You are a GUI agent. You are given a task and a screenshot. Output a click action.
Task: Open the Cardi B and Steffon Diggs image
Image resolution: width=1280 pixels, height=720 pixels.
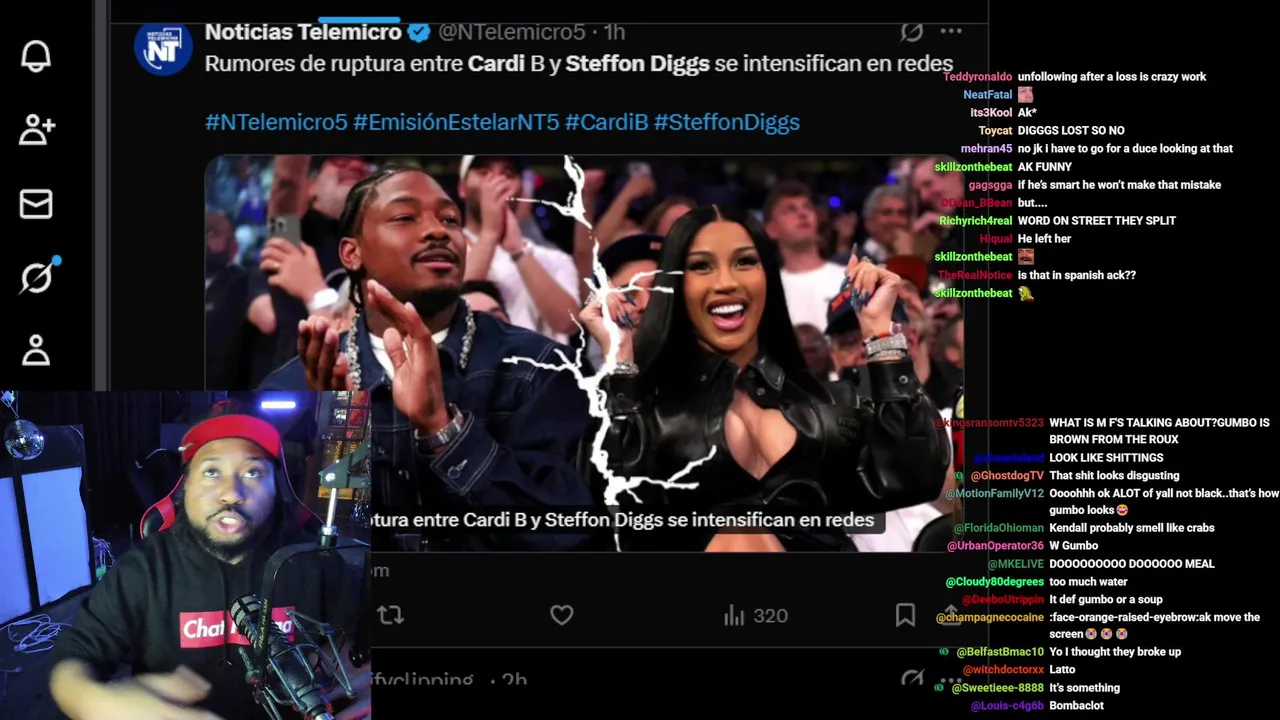pos(584,353)
